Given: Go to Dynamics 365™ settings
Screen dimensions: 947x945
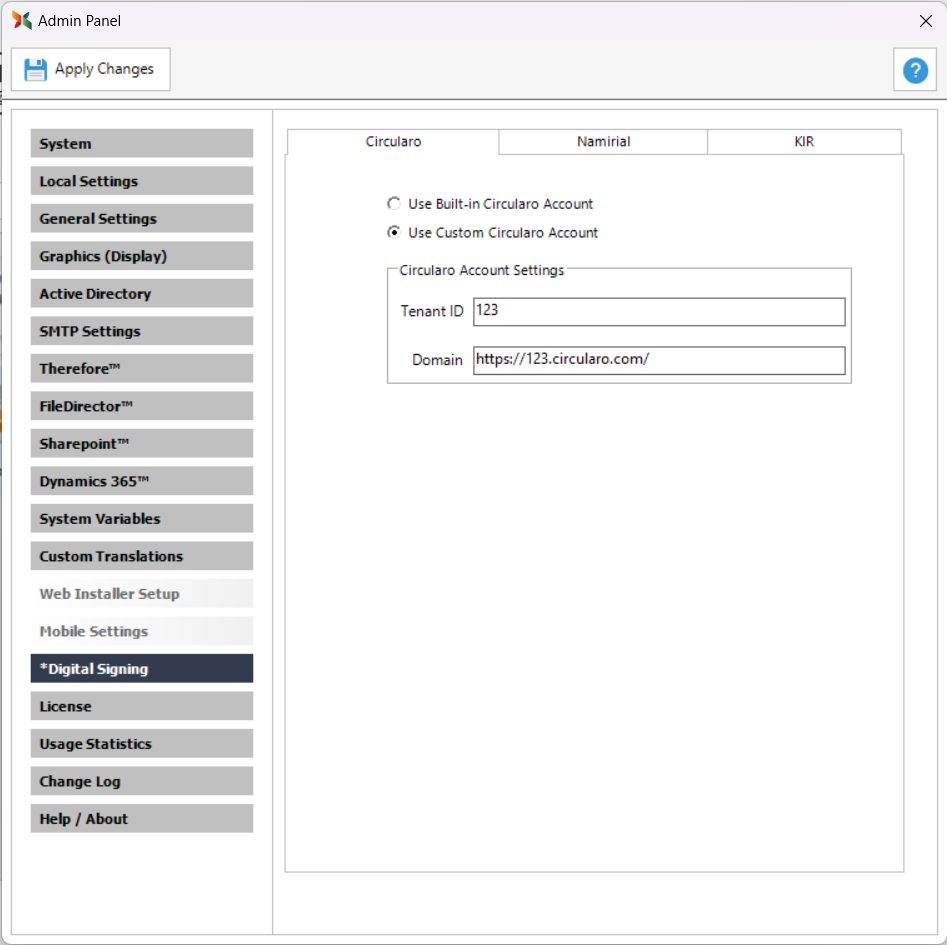Looking at the screenshot, I should [142, 481].
